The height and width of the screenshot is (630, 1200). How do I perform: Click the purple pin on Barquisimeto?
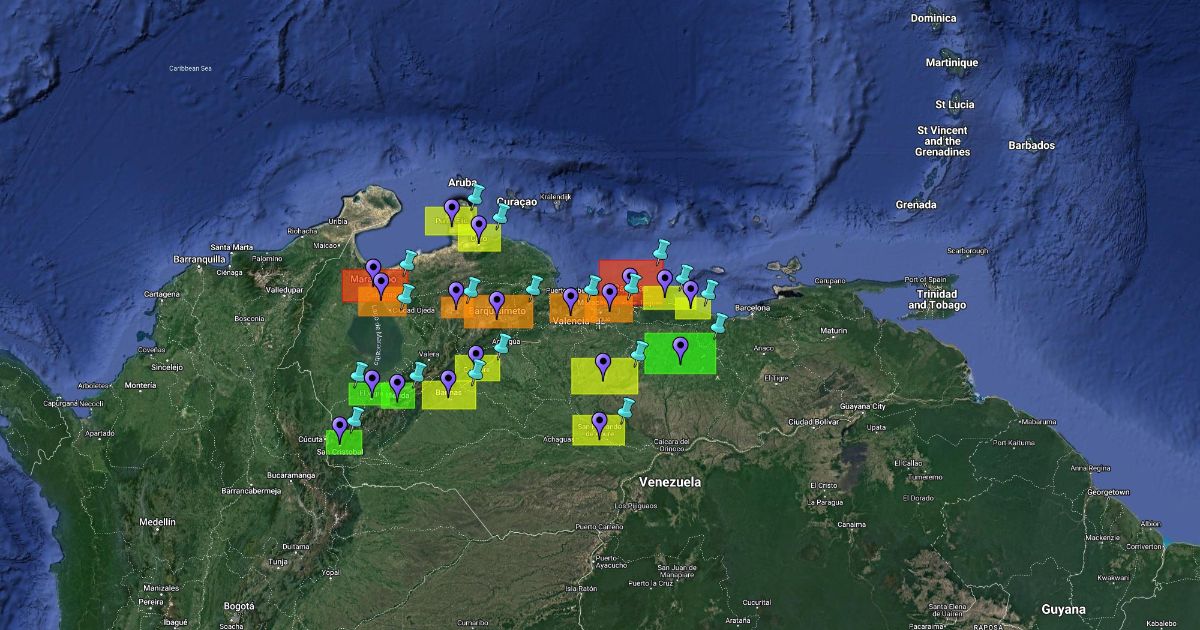[x=496, y=300]
